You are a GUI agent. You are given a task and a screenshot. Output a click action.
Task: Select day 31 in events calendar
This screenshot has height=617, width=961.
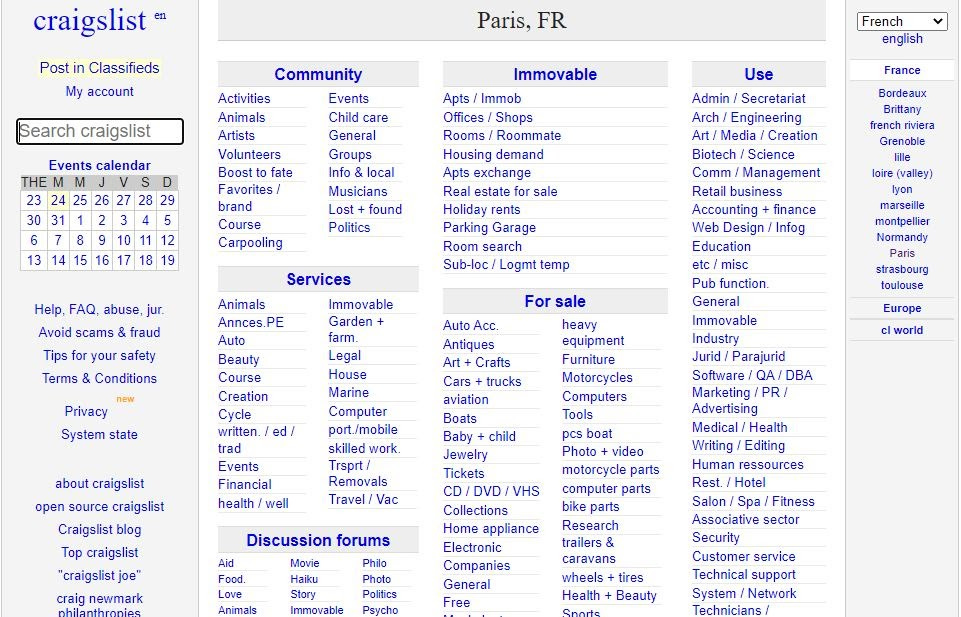point(58,221)
